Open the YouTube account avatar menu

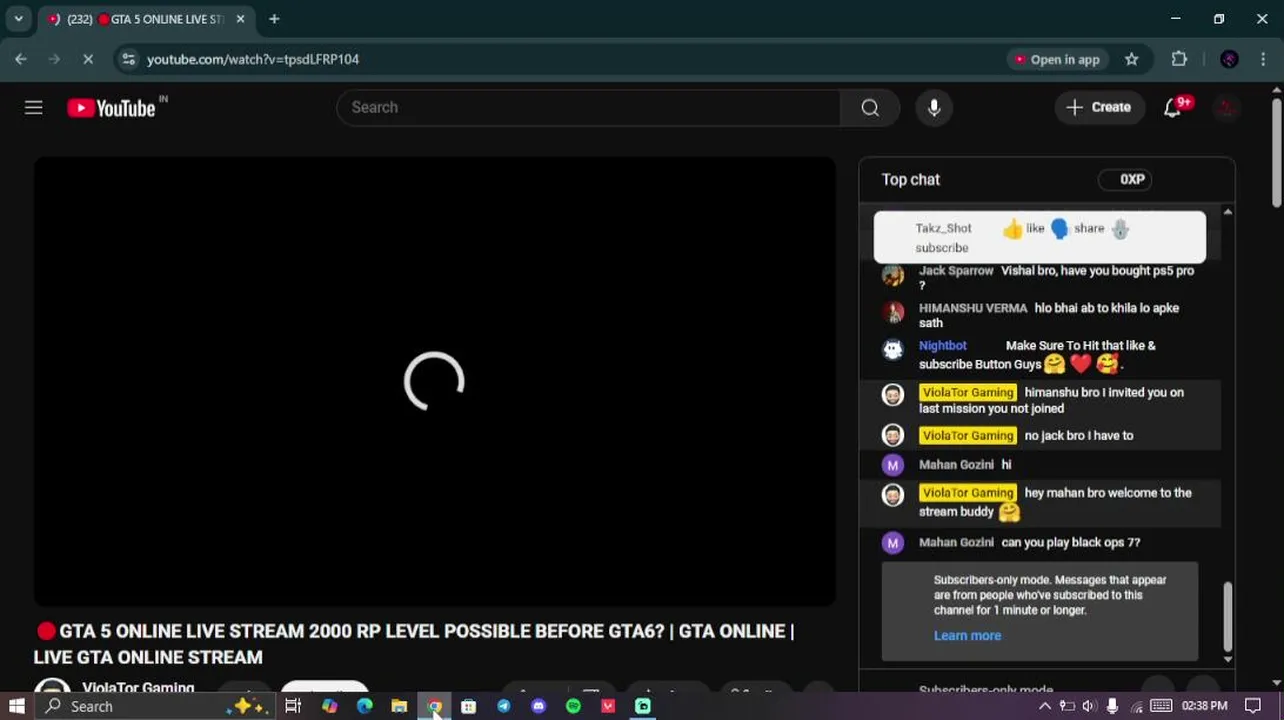[x=1226, y=108]
